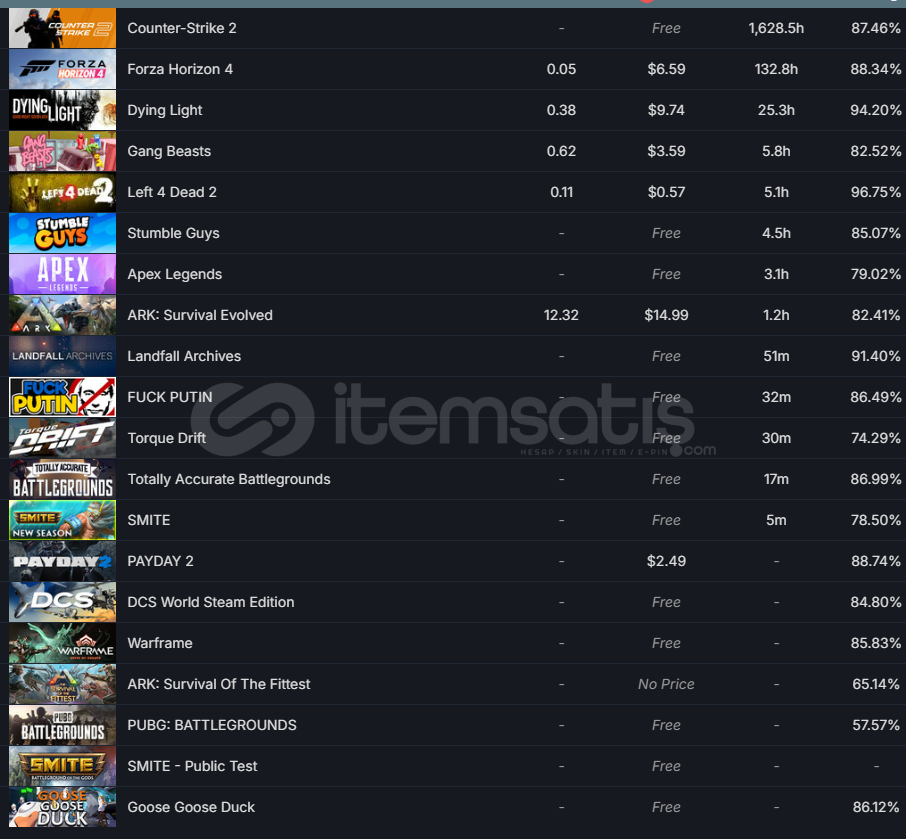Click the 84.80% rating of DCS World
906x839 pixels.
875,603
